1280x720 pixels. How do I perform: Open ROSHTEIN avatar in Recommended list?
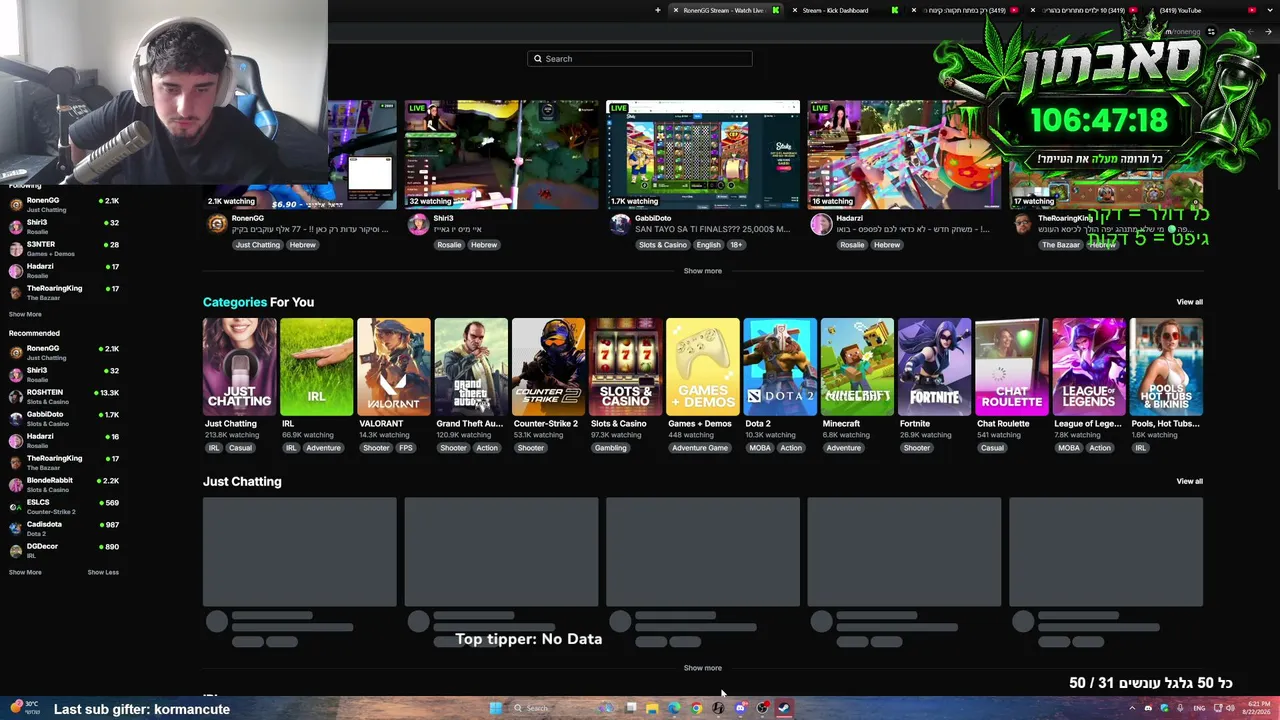pos(16,397)
